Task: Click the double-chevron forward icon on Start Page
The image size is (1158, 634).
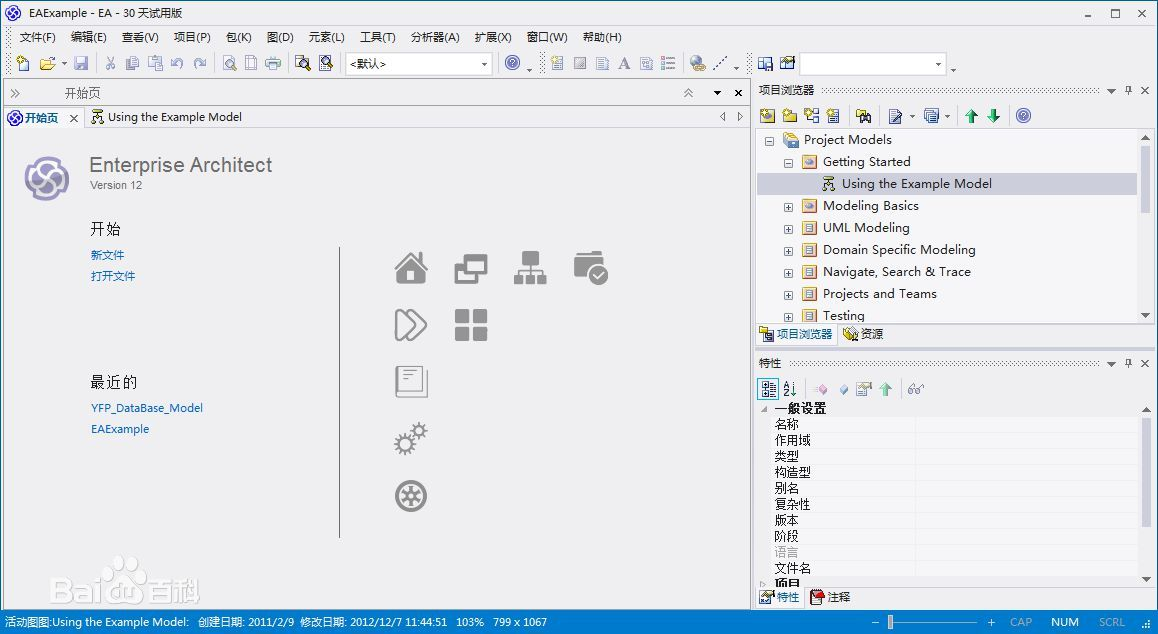Action: (411, 325)
